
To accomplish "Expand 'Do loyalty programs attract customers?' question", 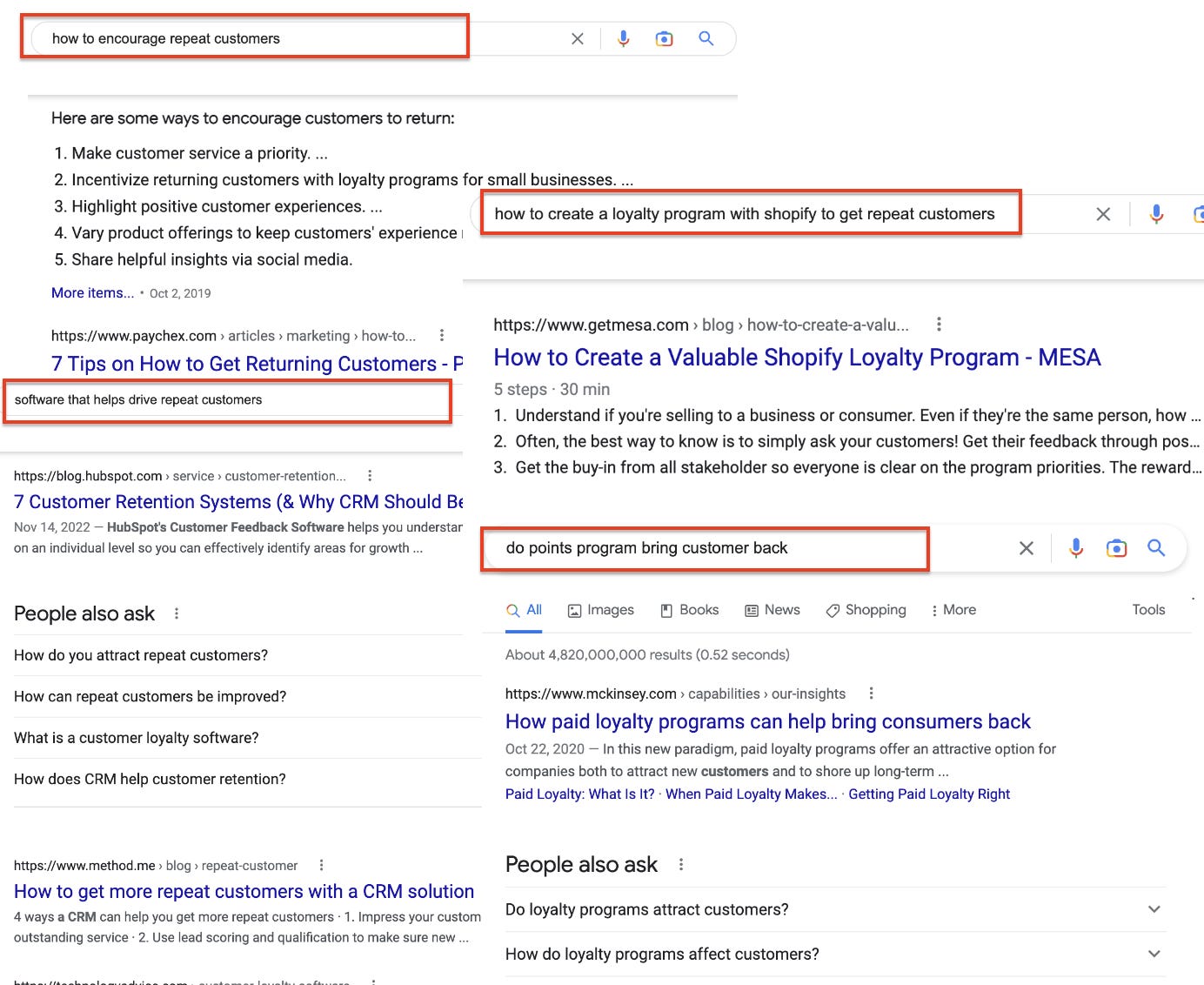I will 833,909.
